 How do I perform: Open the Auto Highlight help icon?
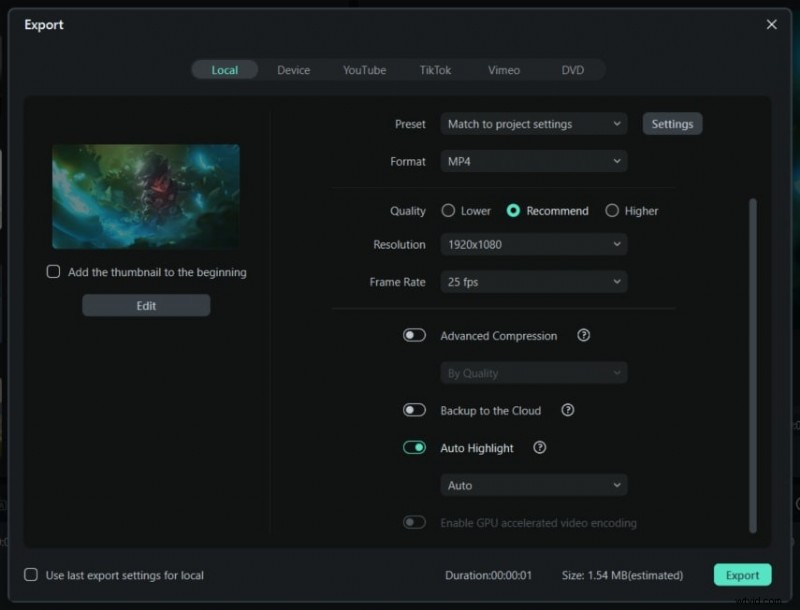click(539, 448)
